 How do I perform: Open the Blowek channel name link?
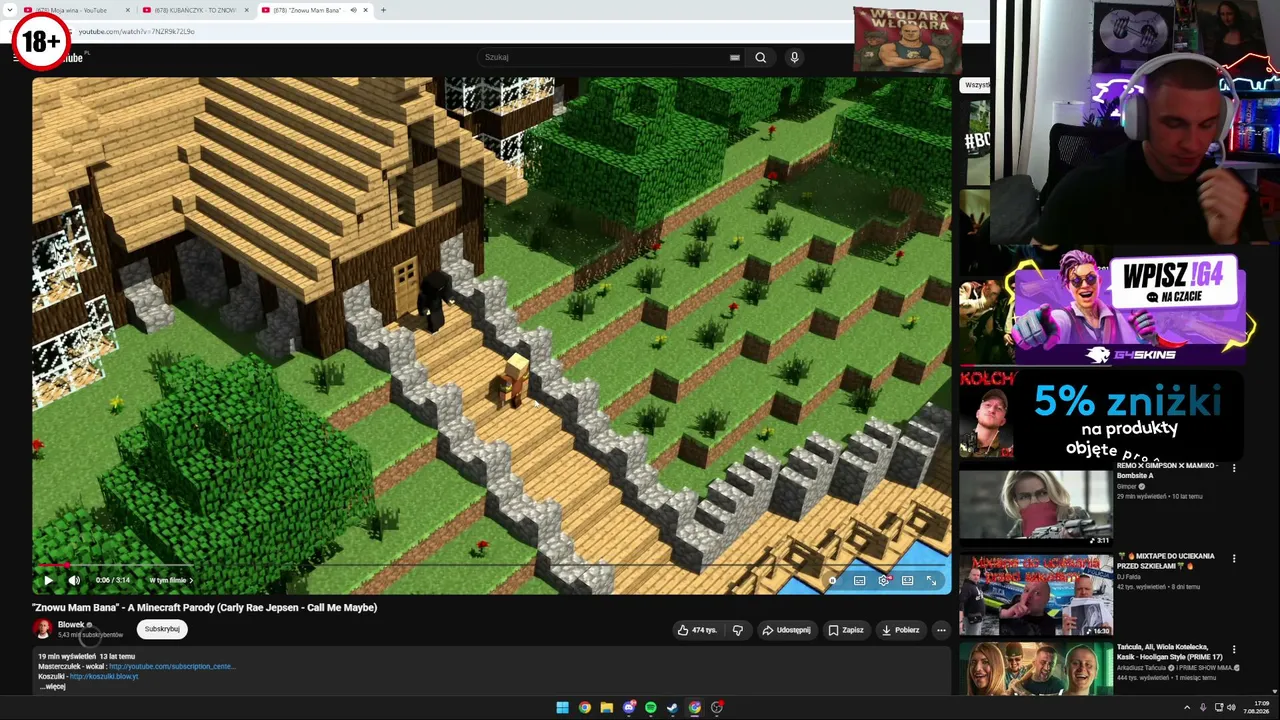click(71, 625)
